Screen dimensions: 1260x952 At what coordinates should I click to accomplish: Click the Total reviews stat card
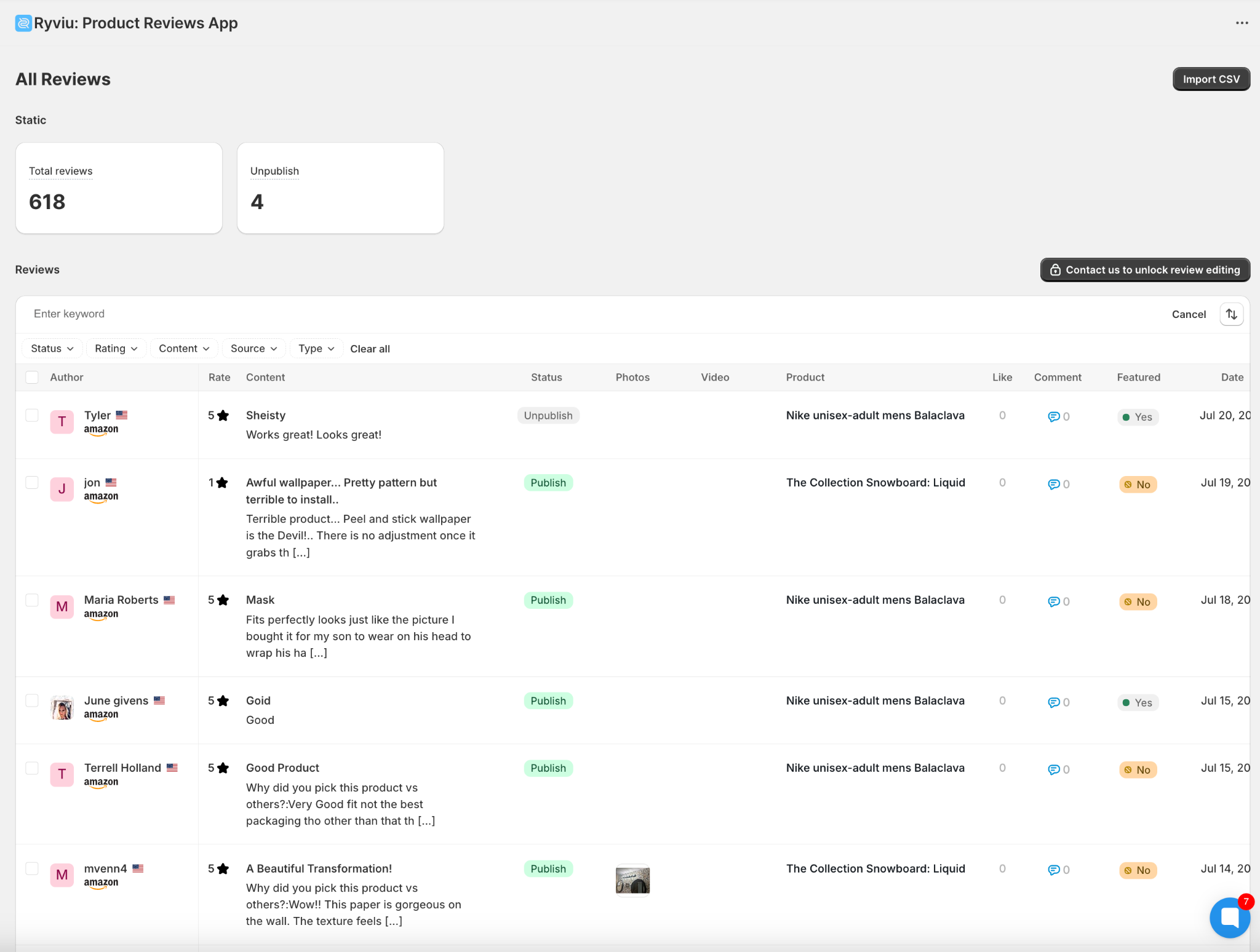pos(119,188)
